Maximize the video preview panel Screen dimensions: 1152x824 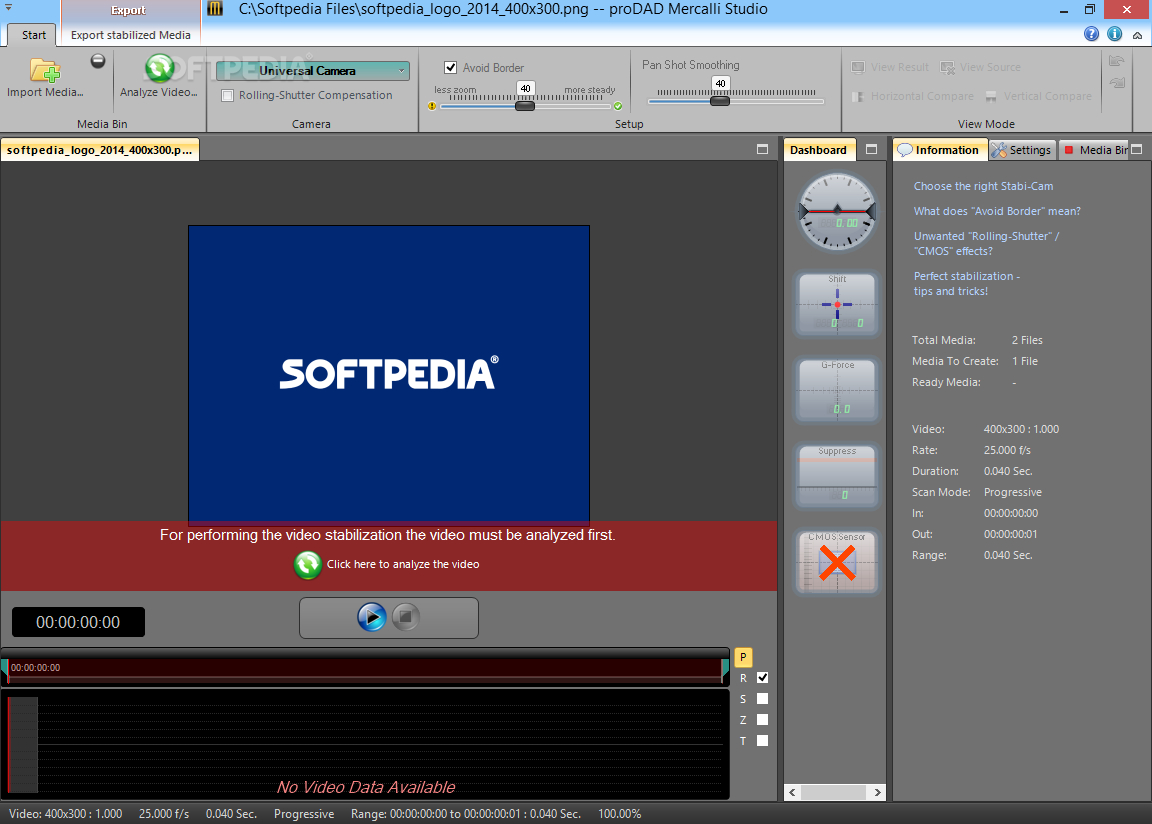click(x=763, y=149)
